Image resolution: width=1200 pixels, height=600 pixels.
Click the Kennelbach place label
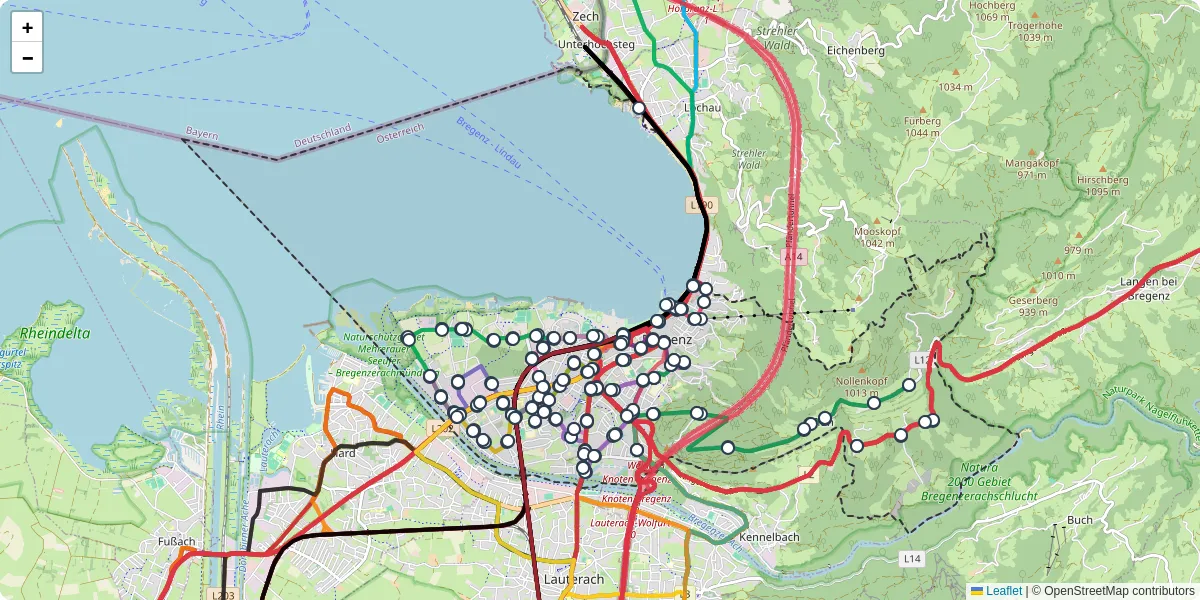(x=769, y=537)
